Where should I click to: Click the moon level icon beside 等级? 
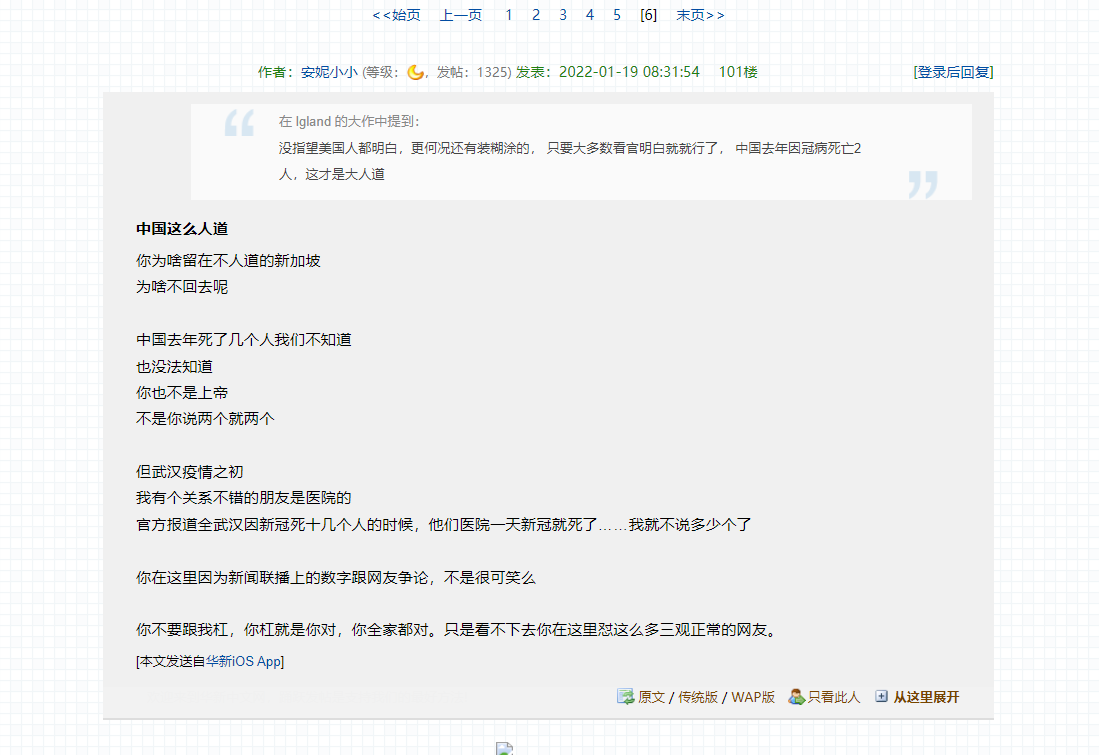coord(416,72)
